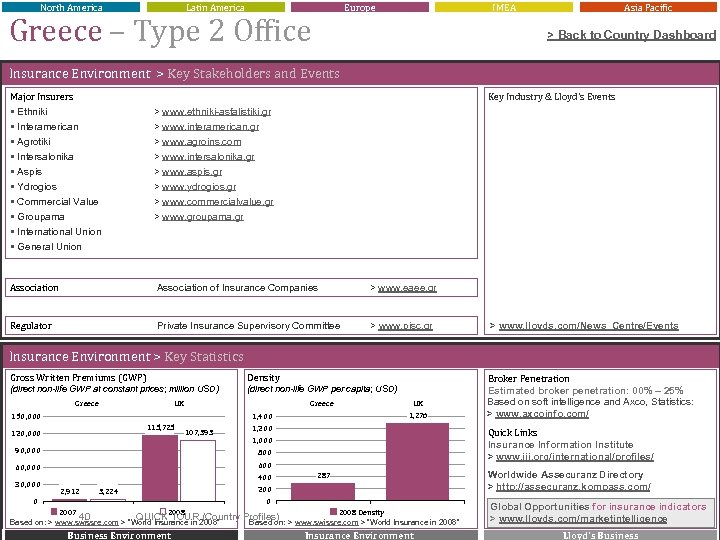720x540 pixels.
Task: Visit www.iii.org international profiles link
Action: [x=574, y=457]
